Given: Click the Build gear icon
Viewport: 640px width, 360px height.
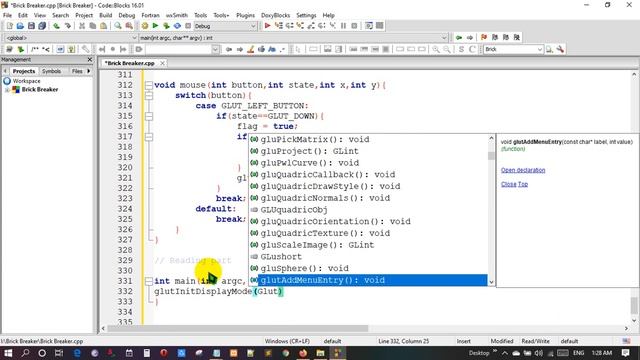Looking at the screenshot, I should click(144, 26).
